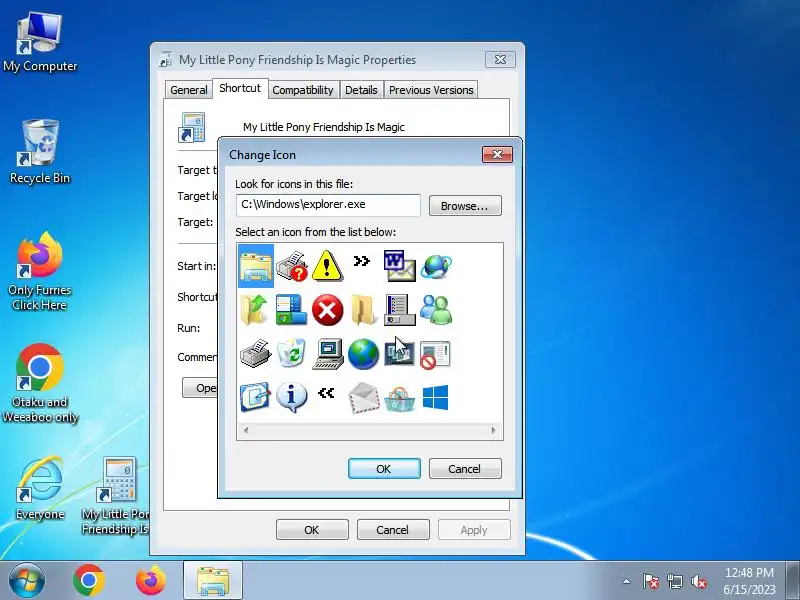
Task: Confirm Change Icon dialog with OK
Action: pyautogui.click(x=384, y=468)
